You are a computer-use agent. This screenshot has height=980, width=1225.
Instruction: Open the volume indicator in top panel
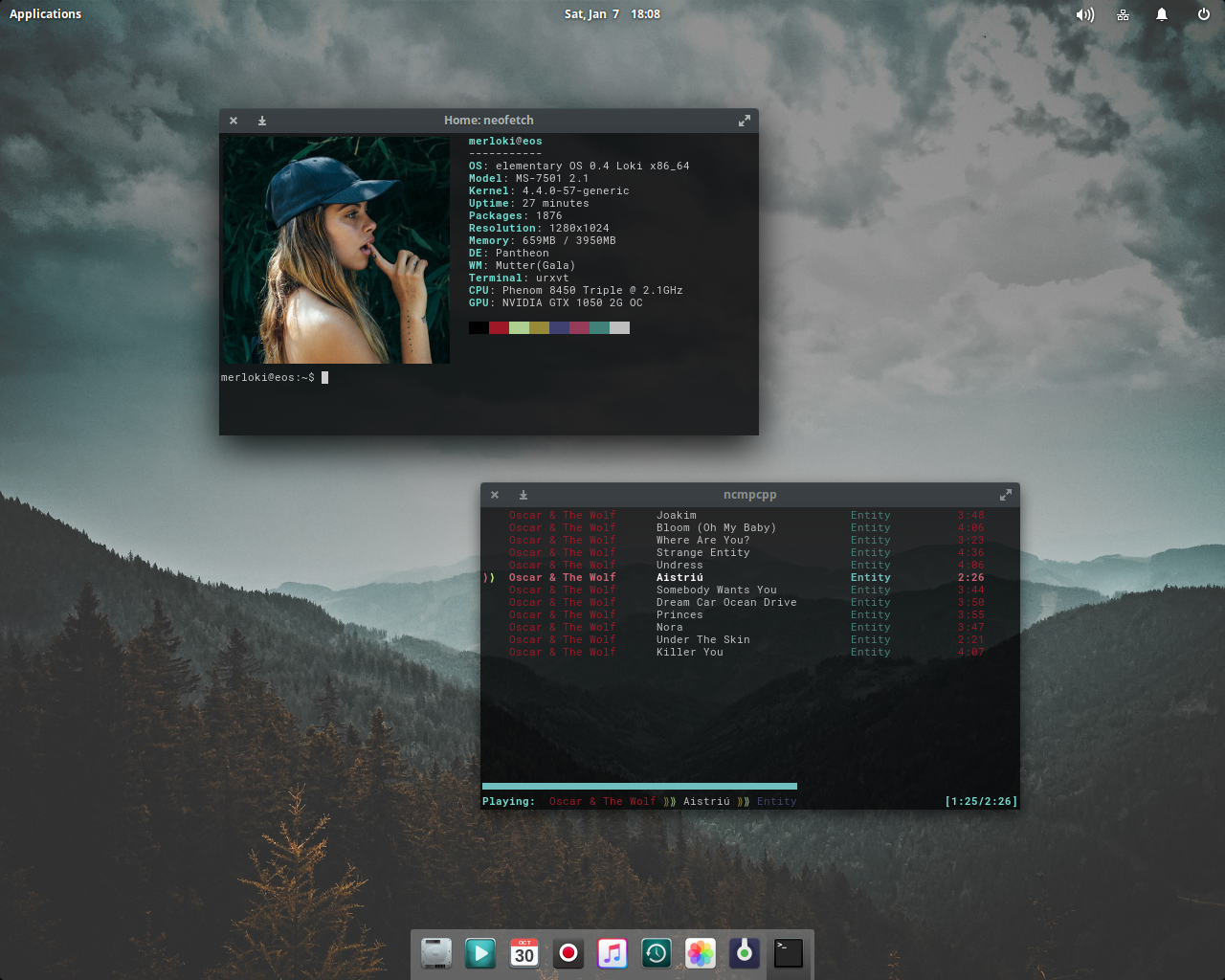(1084, 14)
